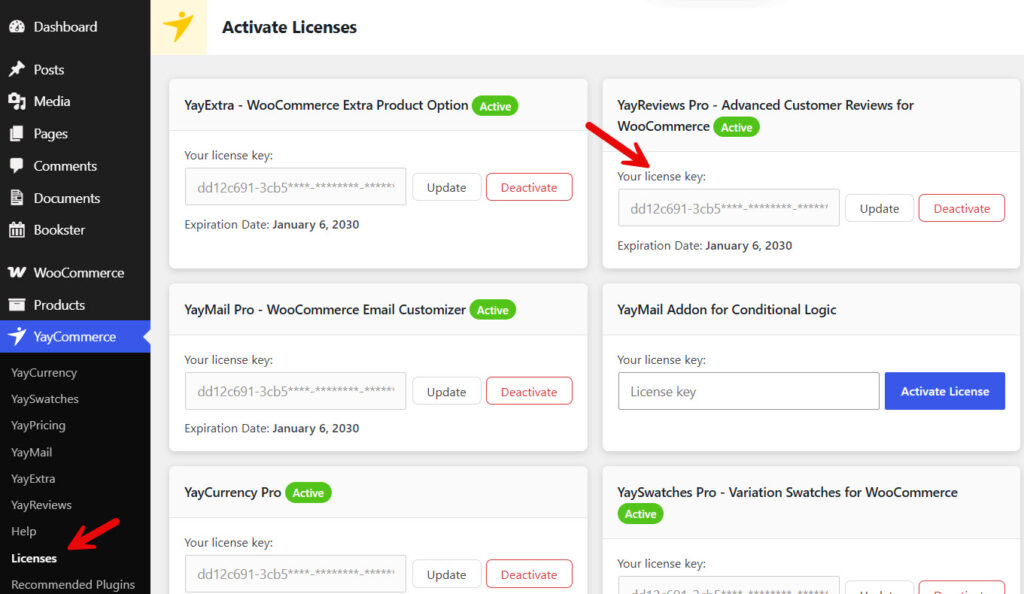
Task: Click the YayReviews Pro 'Expiration Date: January 6, 2030' text
Action: pos(705,245)
